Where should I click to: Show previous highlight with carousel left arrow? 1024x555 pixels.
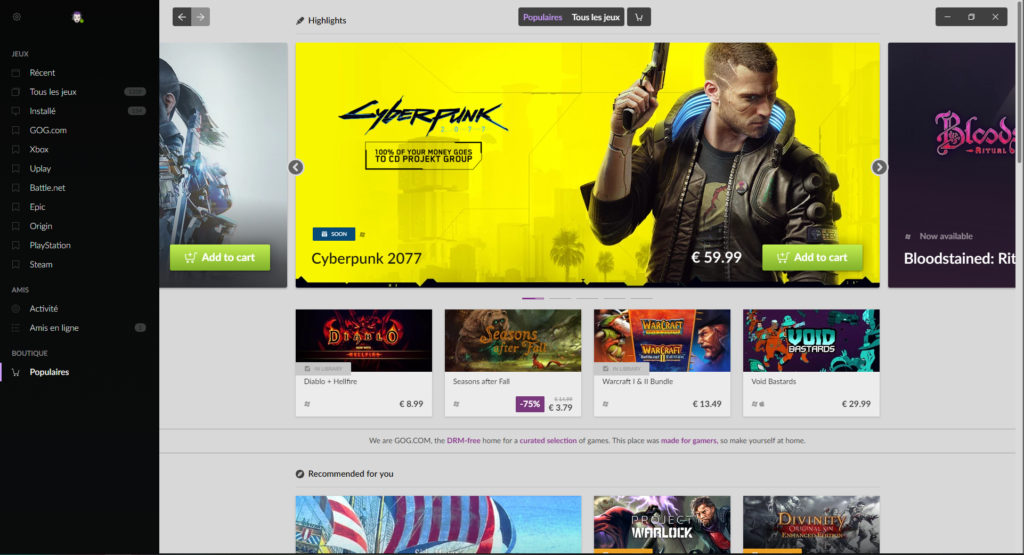296,167
